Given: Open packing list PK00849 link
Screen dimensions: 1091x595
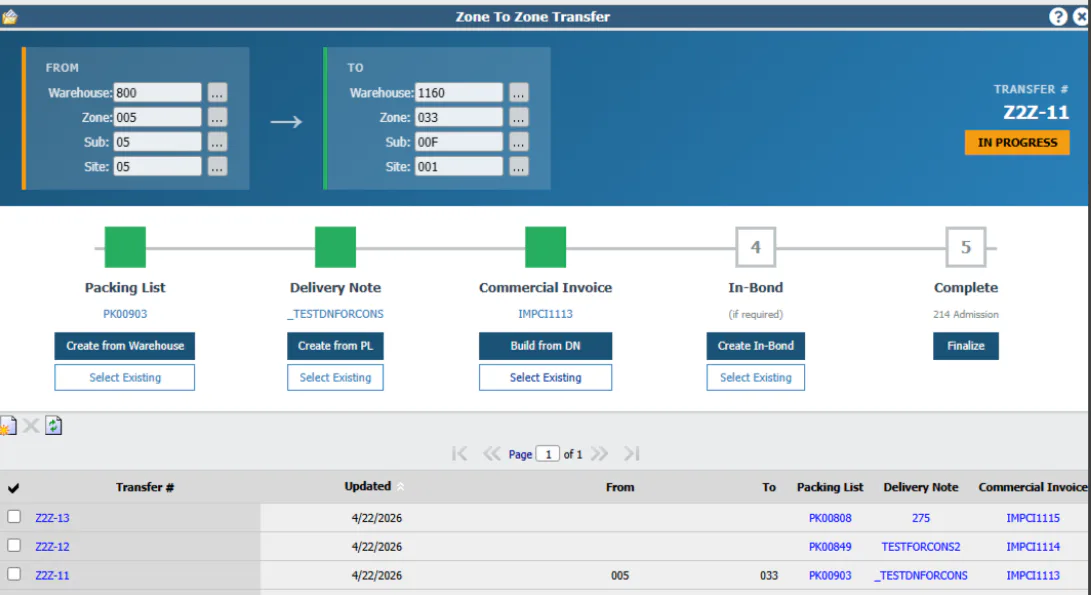Looking at the screenshot, I should (830, 546).
